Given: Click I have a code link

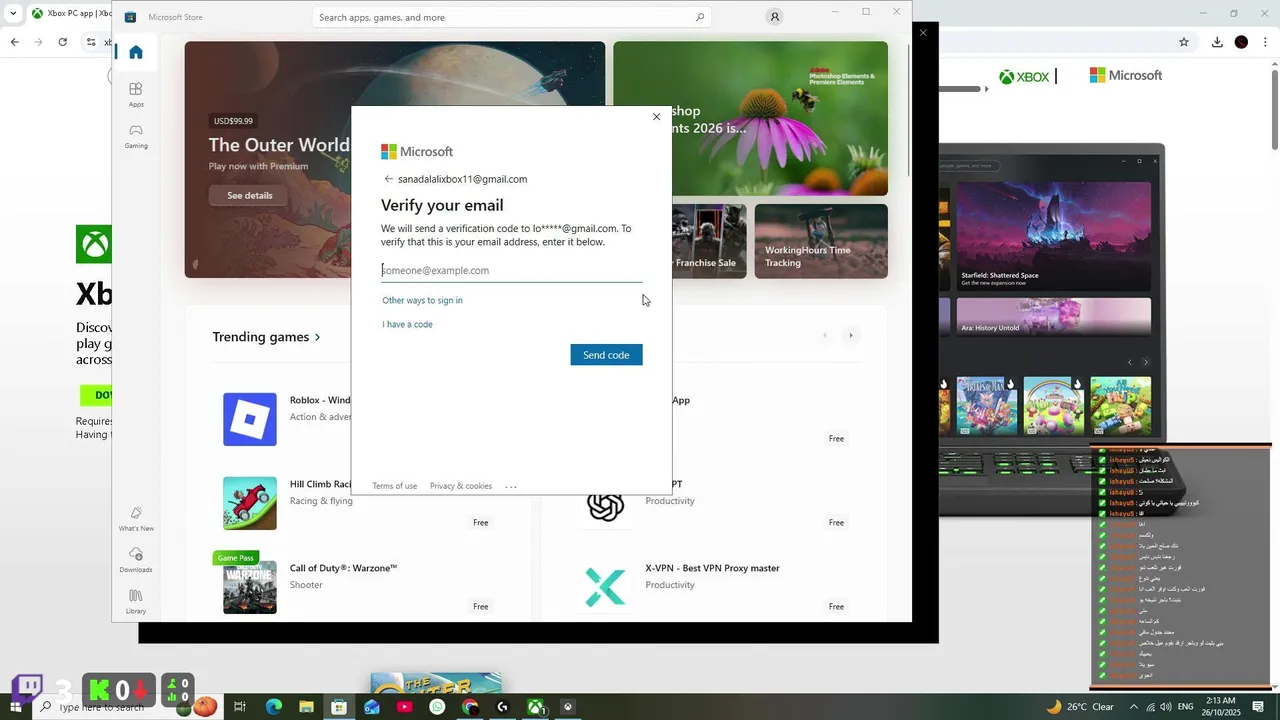Looking at the screenshot, I should click(407, 324).
